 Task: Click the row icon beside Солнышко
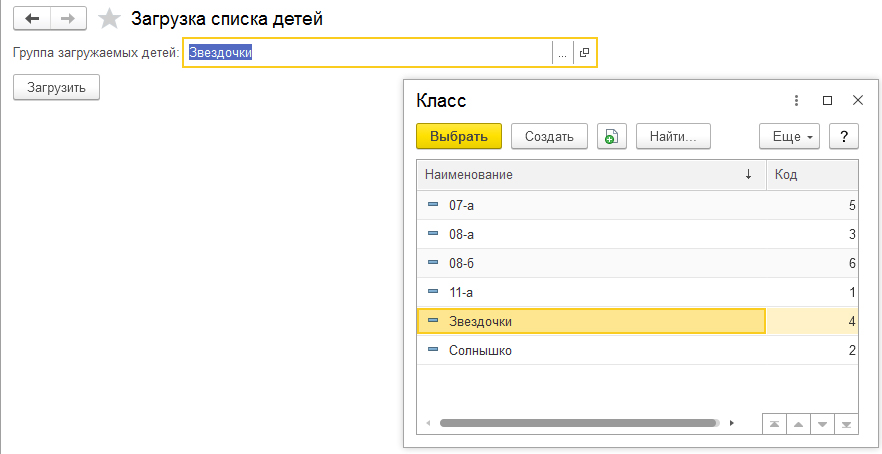(433, 350)
